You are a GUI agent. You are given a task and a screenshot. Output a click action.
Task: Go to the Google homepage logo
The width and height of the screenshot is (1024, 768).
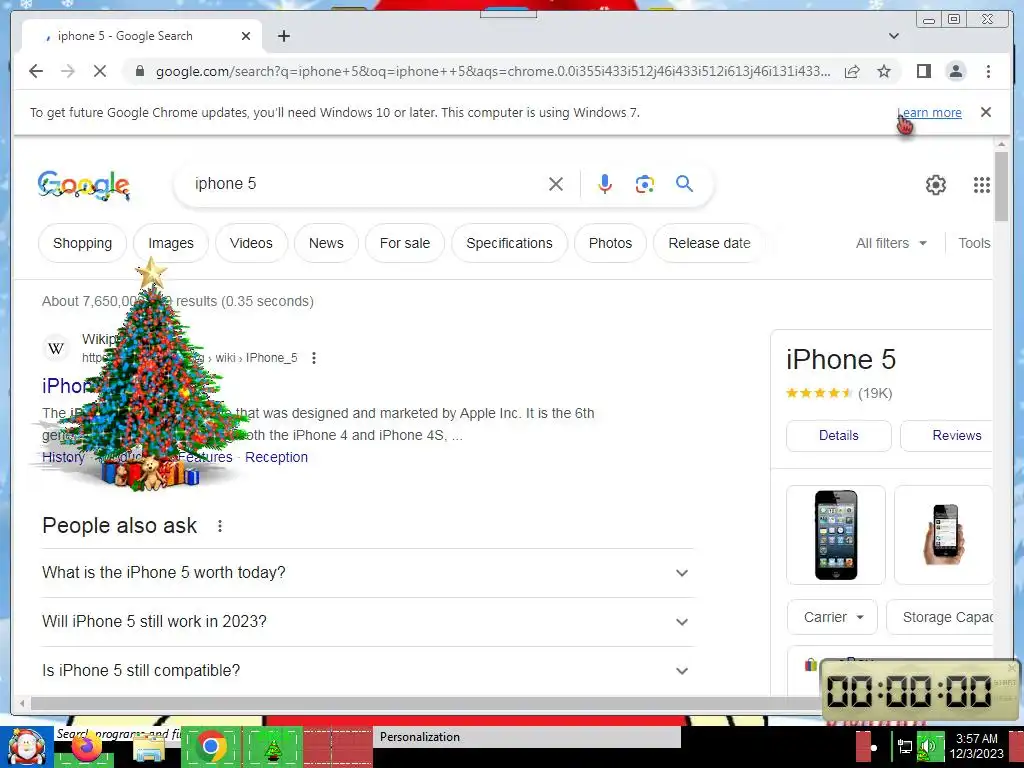(x=84, y=185)
